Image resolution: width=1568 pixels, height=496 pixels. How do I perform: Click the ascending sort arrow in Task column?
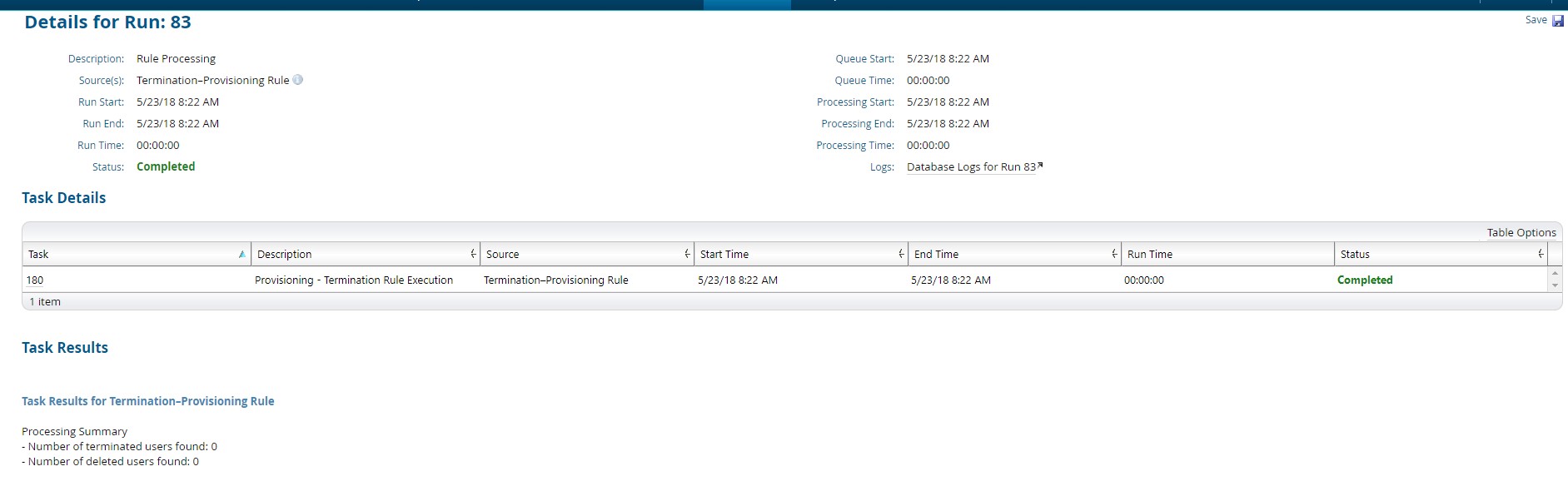point(241,255)
